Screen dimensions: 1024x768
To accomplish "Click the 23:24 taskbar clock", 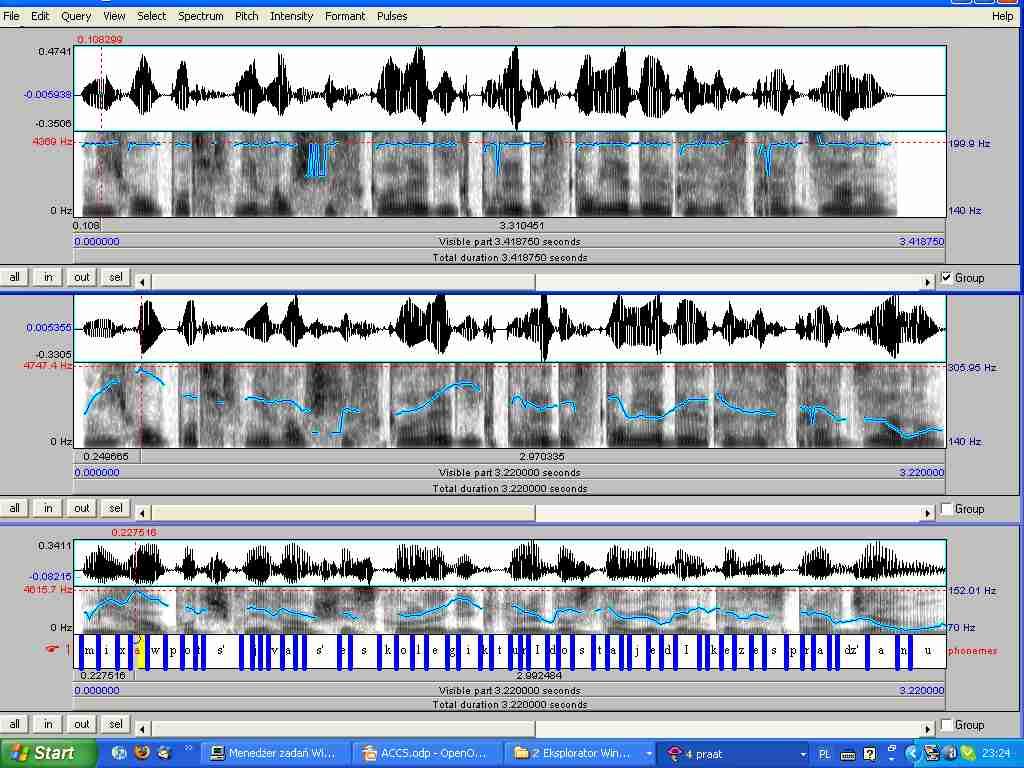I will (x=995, y=754).
